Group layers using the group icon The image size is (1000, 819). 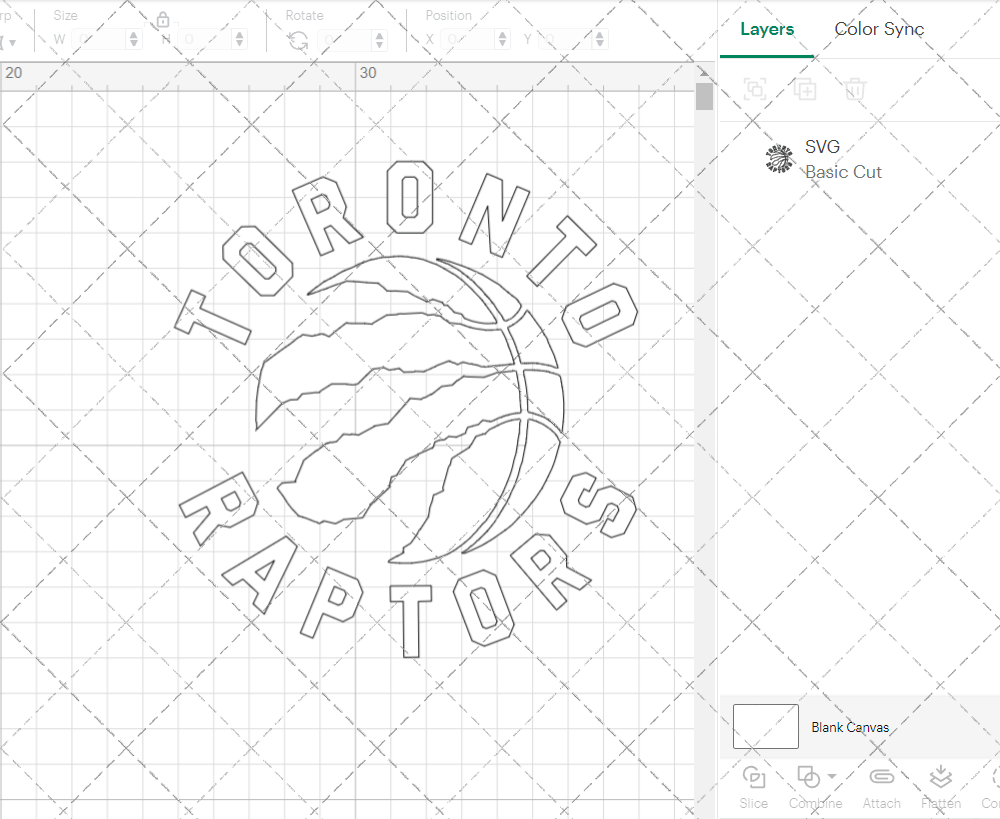click(x=755, y=89)
